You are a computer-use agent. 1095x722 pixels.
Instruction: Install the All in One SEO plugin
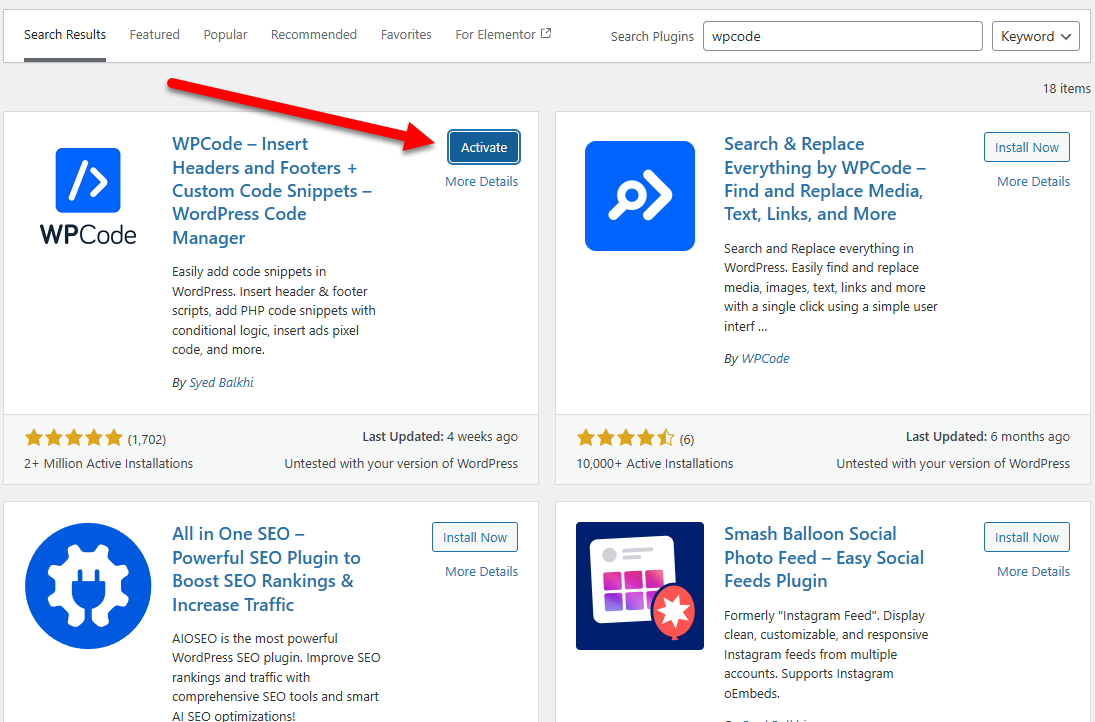coord(475,537)
